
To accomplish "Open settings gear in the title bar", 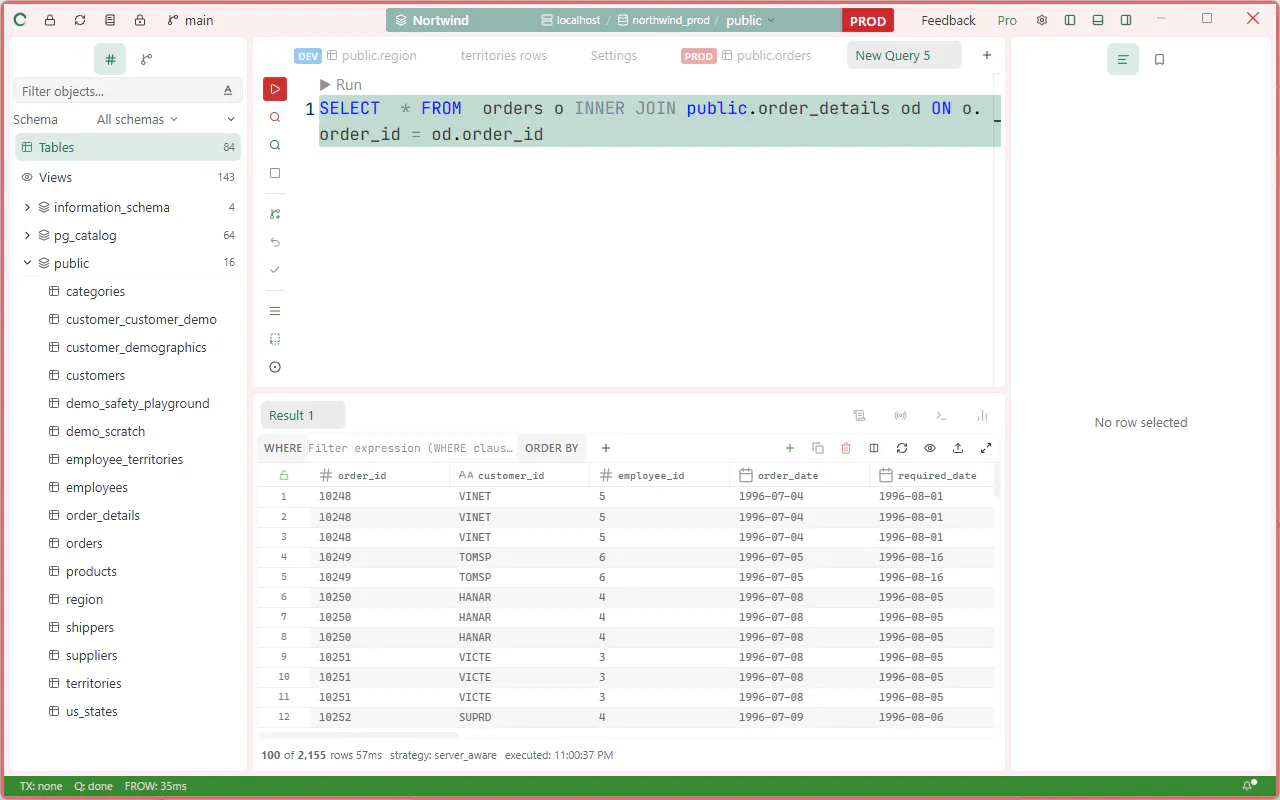I will 1042,20.
